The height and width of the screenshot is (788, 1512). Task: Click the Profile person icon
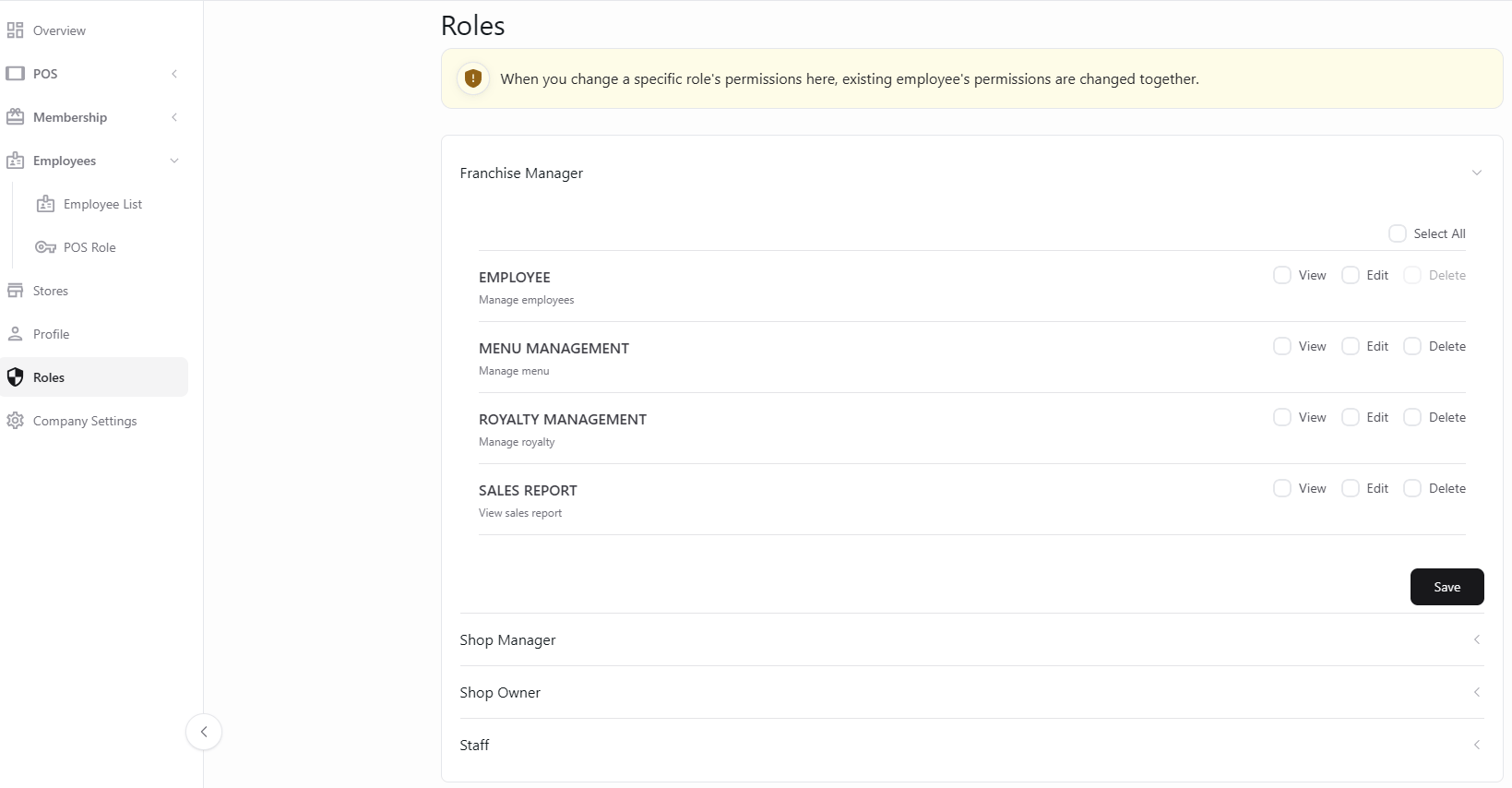point(15,334)
